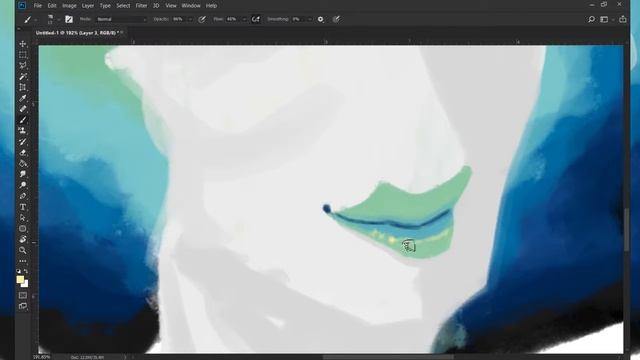Image resolution: width=640 pixels, height=360 pixels.
Task: Select the History Brush tool
Action: click(23, 142)
